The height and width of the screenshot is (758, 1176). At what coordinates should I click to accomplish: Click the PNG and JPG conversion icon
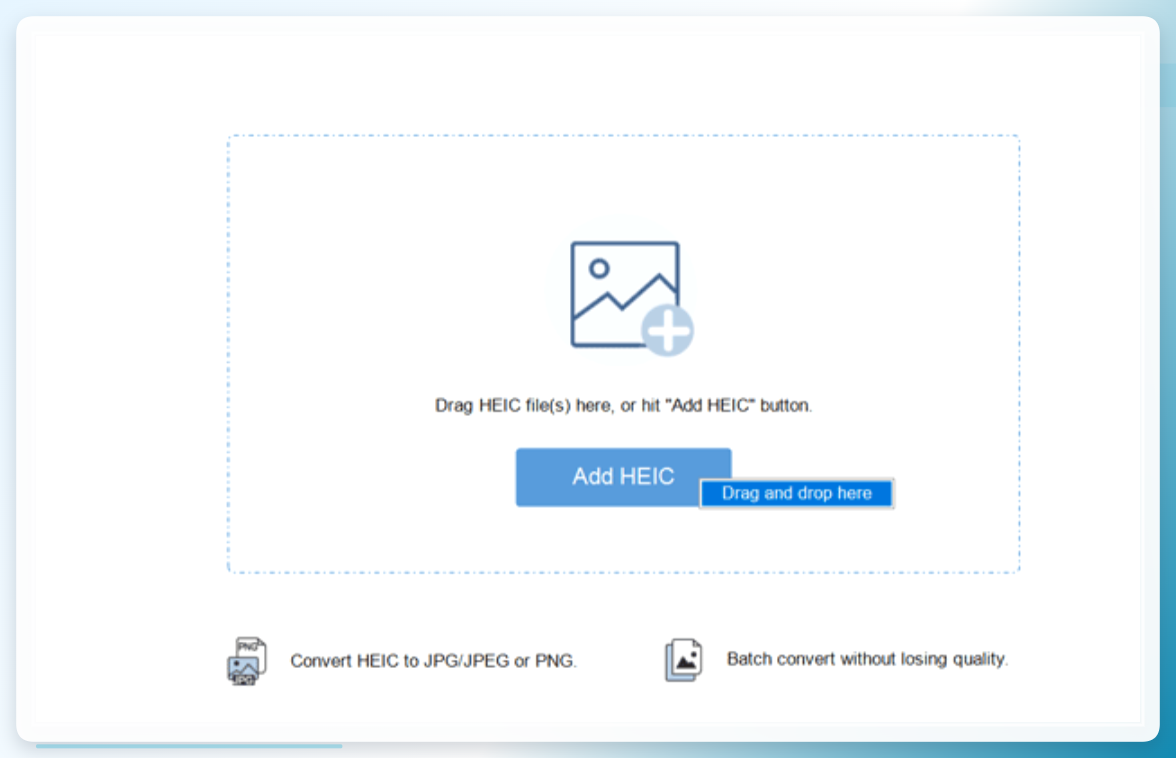pyautogui.click(x=248, y=661)
